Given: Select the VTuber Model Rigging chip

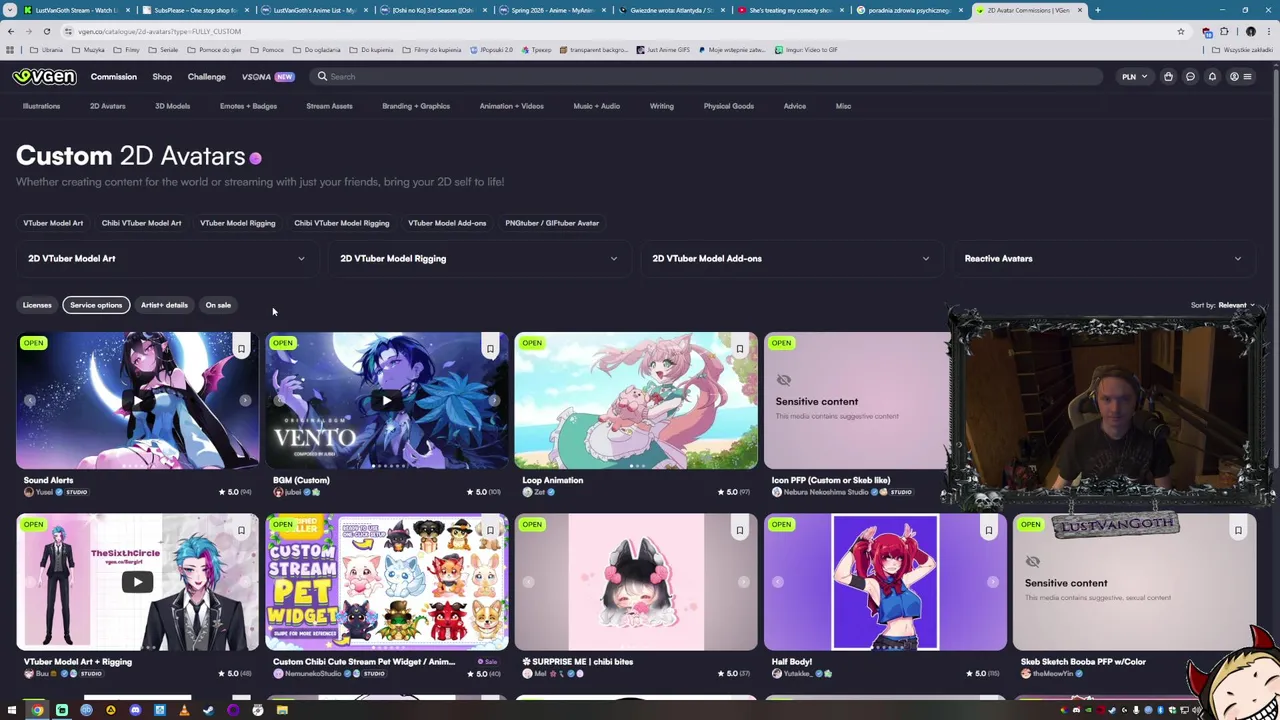Looking at the screenshot, I should click(x=237, y=223).
